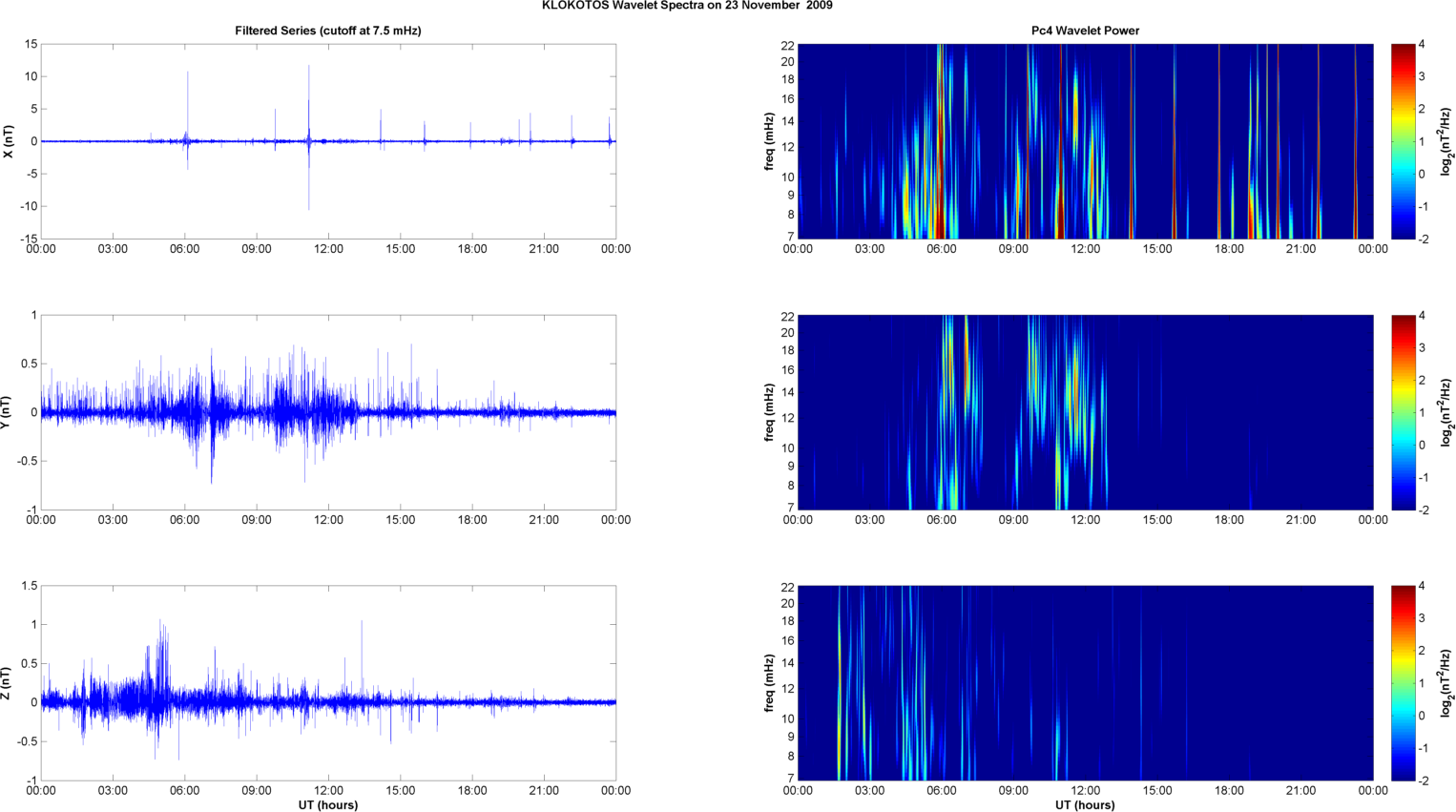Viewport: 1456px width, 812px height.
Task: Click the main title KLOKOTOS Wavelet Spectra
Action: click(x=686, y=6)
